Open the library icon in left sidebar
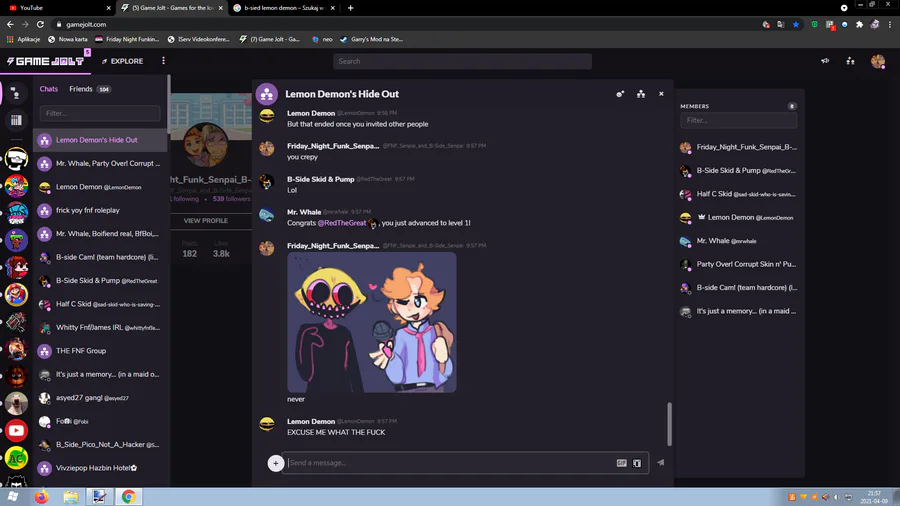The height and width of the screenshot is (506, 900). pyautogui.click(x=16, y=120)
